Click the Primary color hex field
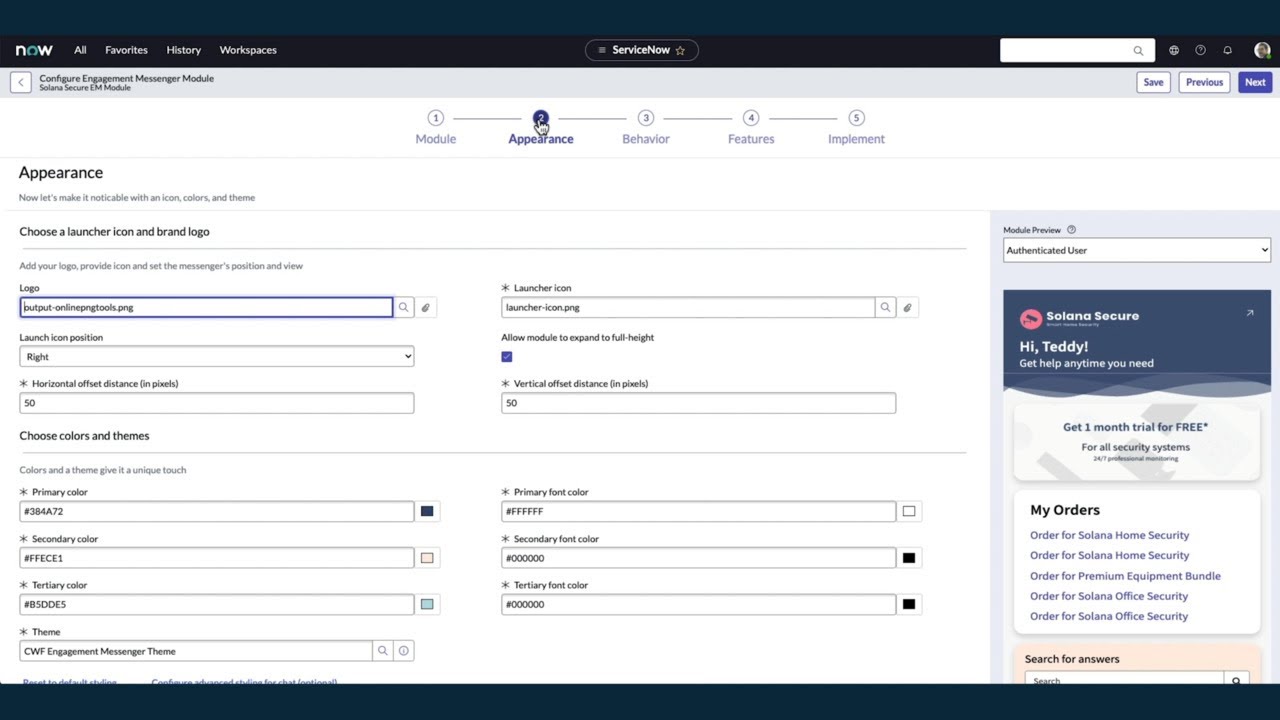The height and width of the screenshot is (720, 1280). [x=216, y=511]
